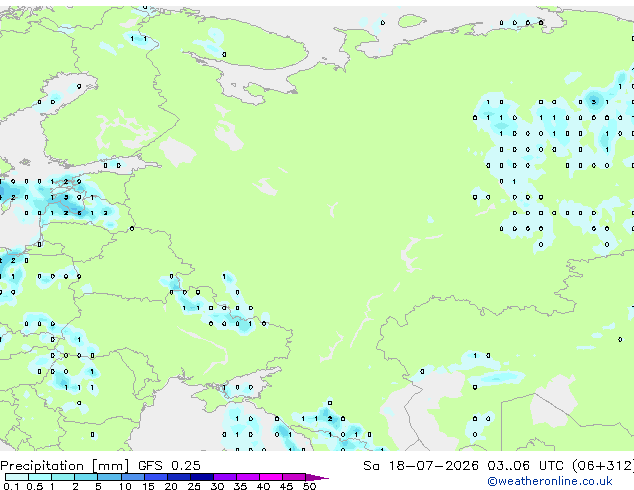Click the "0.1" legend tick label

coord(11,486)
